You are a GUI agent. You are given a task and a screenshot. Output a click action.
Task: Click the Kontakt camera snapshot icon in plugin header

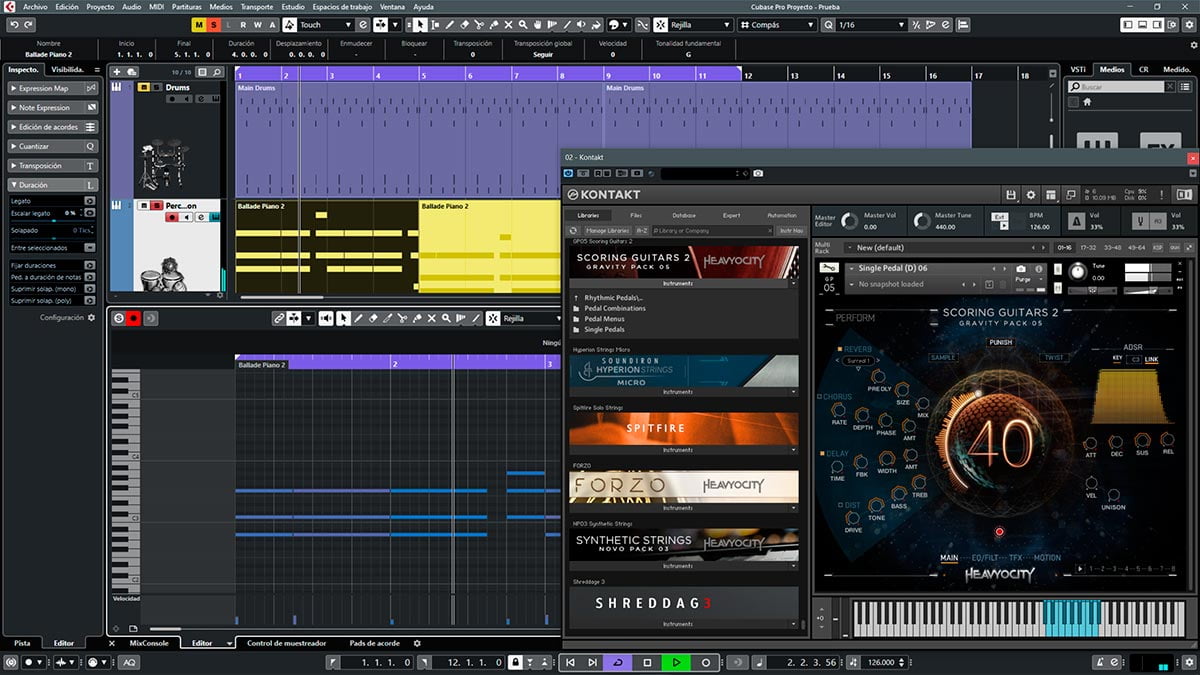758,173
